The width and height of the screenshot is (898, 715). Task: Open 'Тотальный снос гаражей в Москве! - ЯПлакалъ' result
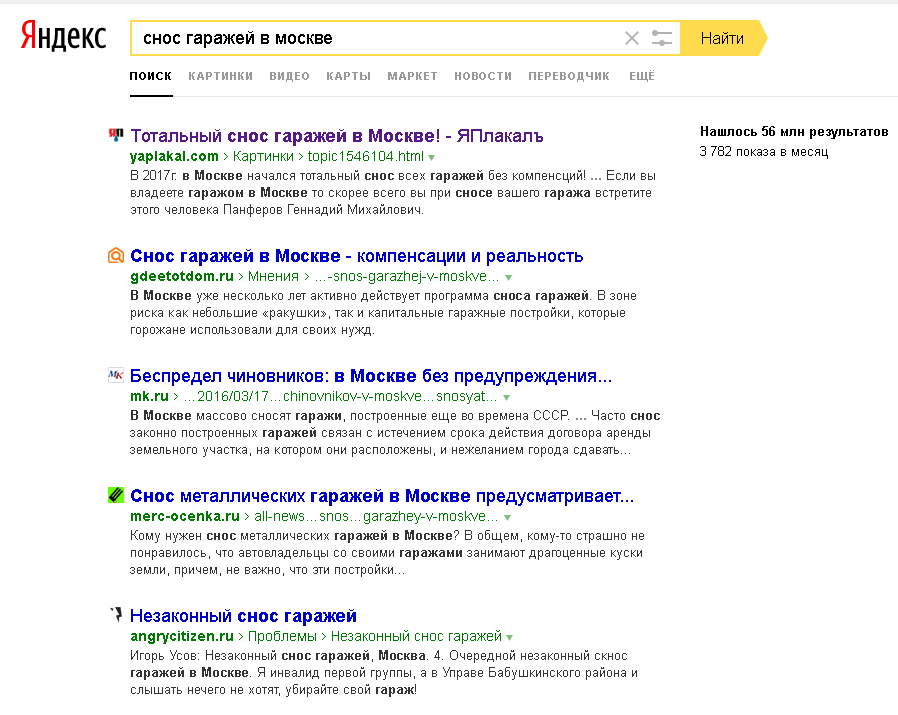pyautogui.click(x=337, y=136)
